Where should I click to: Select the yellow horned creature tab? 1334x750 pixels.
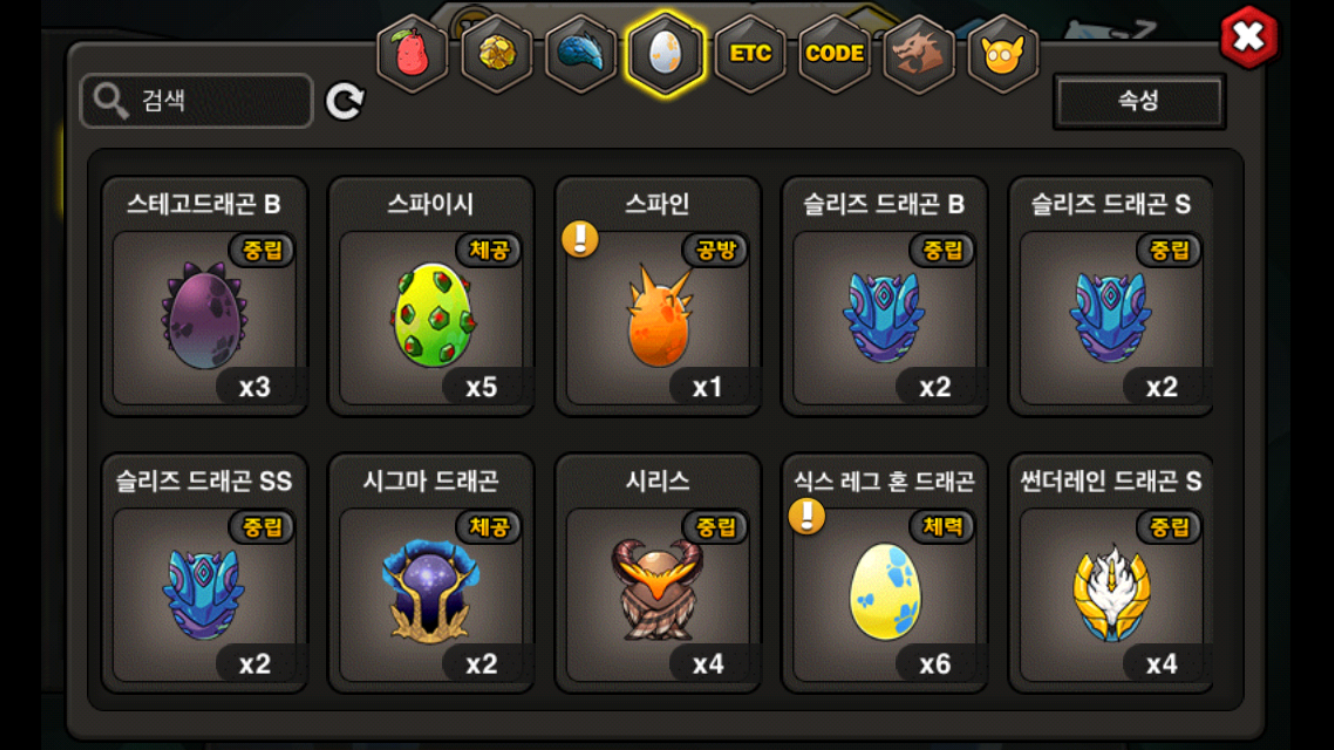pos(1003,54)
